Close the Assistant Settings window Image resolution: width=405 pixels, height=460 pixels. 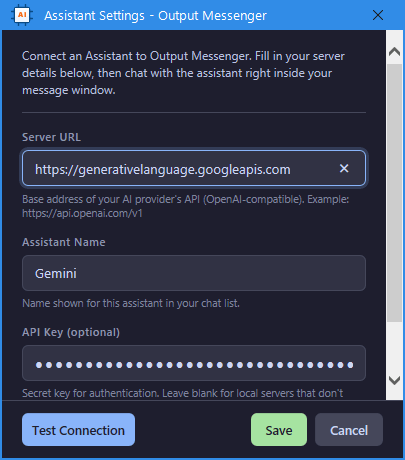pyautogui.click(x=378, y=15)
